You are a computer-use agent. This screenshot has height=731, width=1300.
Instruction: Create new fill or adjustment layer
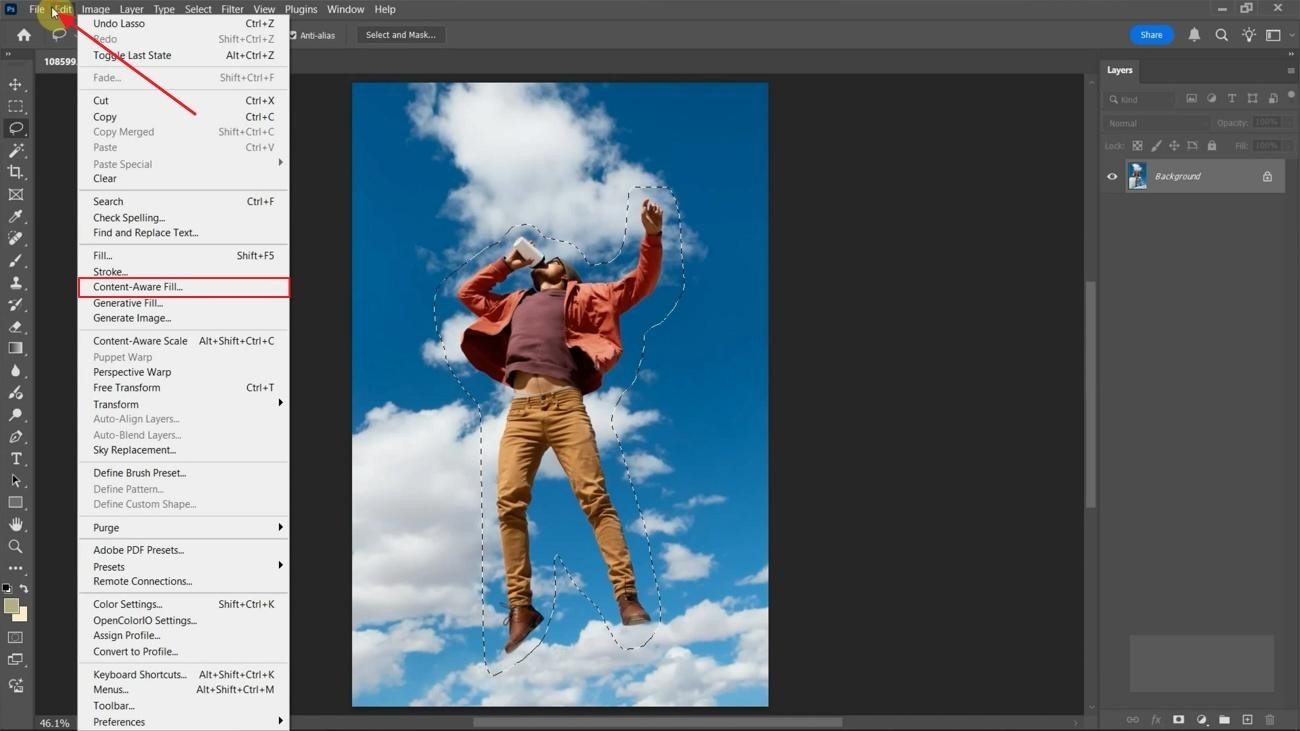pos(1201,720)
